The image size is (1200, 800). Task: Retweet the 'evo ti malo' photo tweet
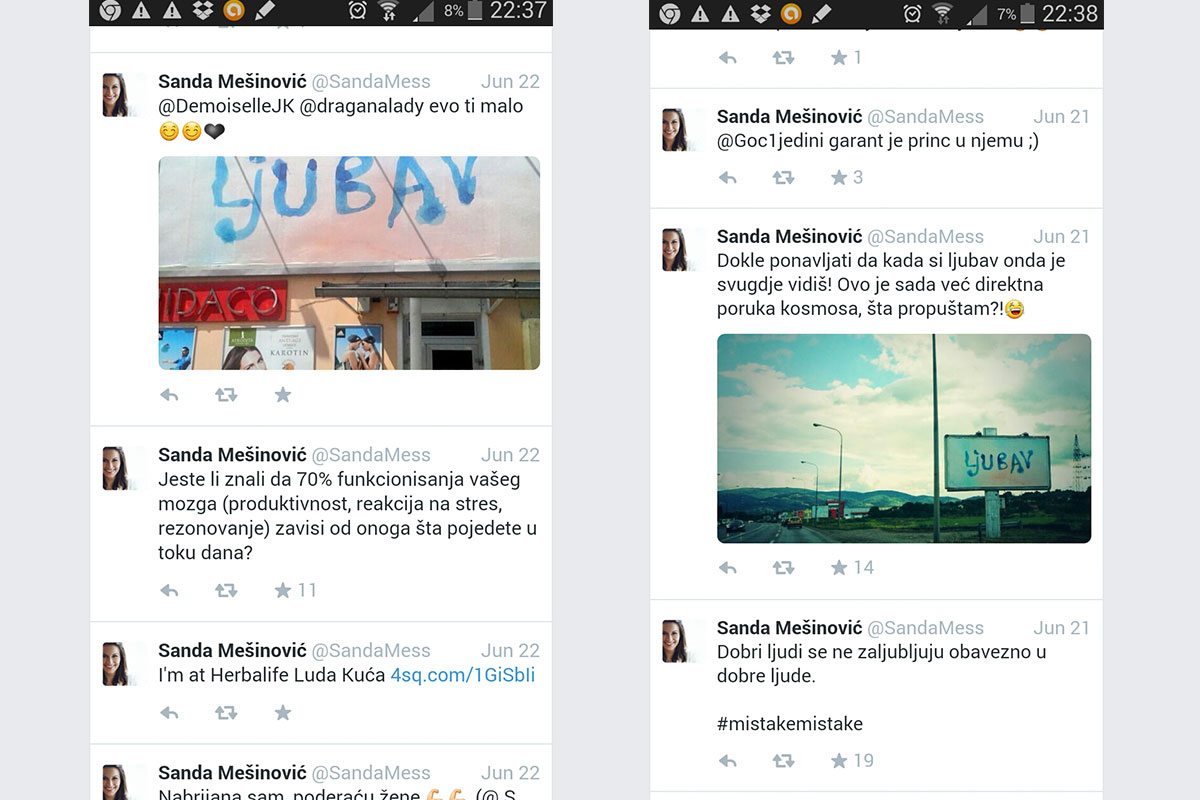coord(226,395)
